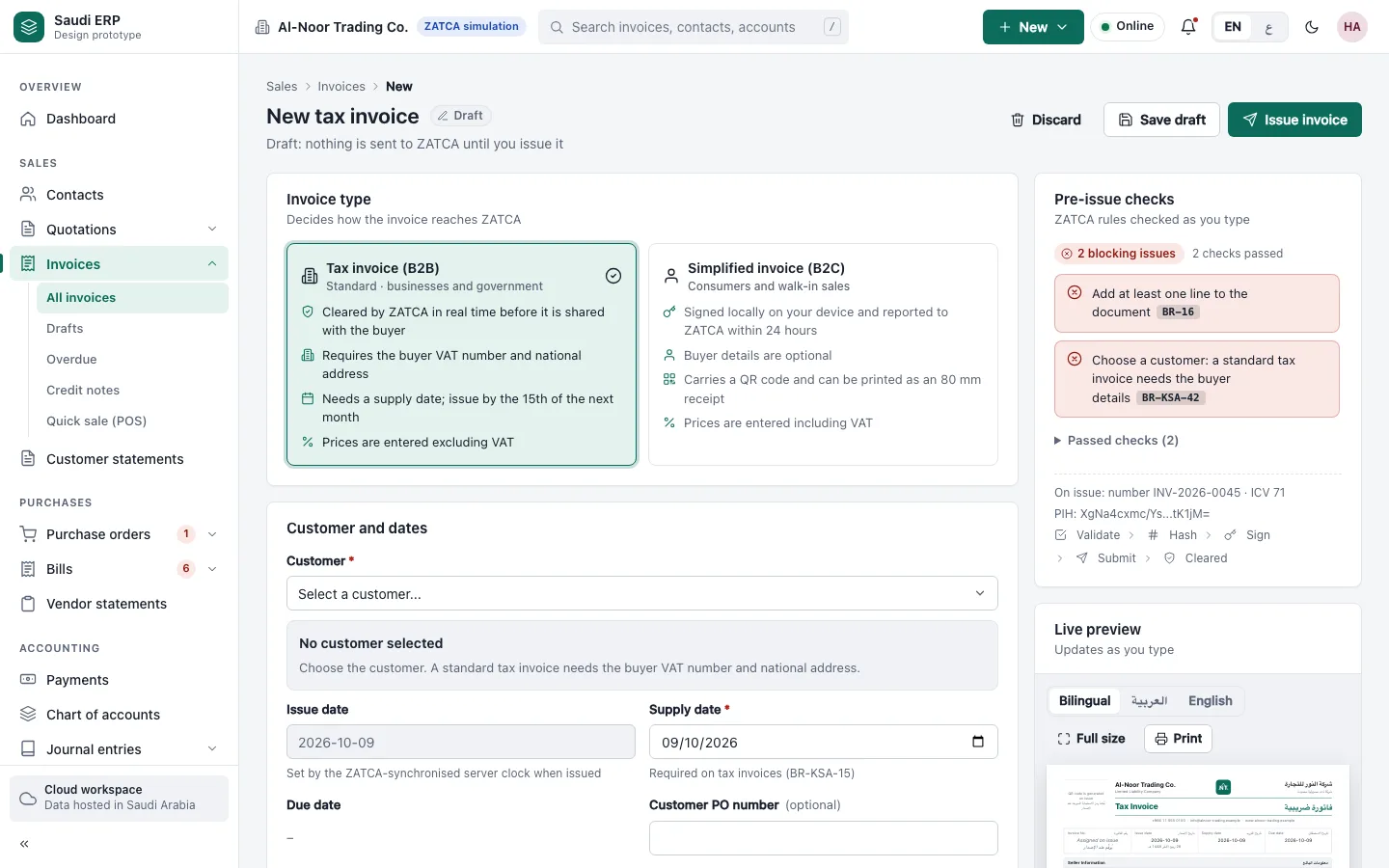Open the HA user avatar menu
Screen dimensions: 1389x868
[x=1352, y=27]
